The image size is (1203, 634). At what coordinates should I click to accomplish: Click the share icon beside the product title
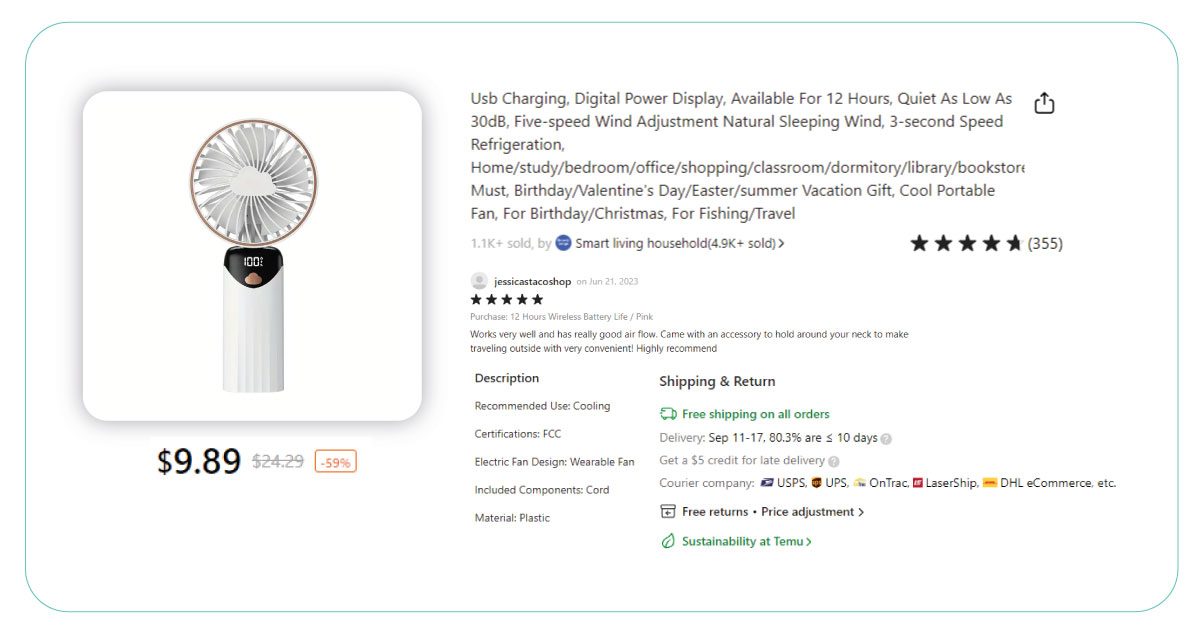[x=1044, y=103]
